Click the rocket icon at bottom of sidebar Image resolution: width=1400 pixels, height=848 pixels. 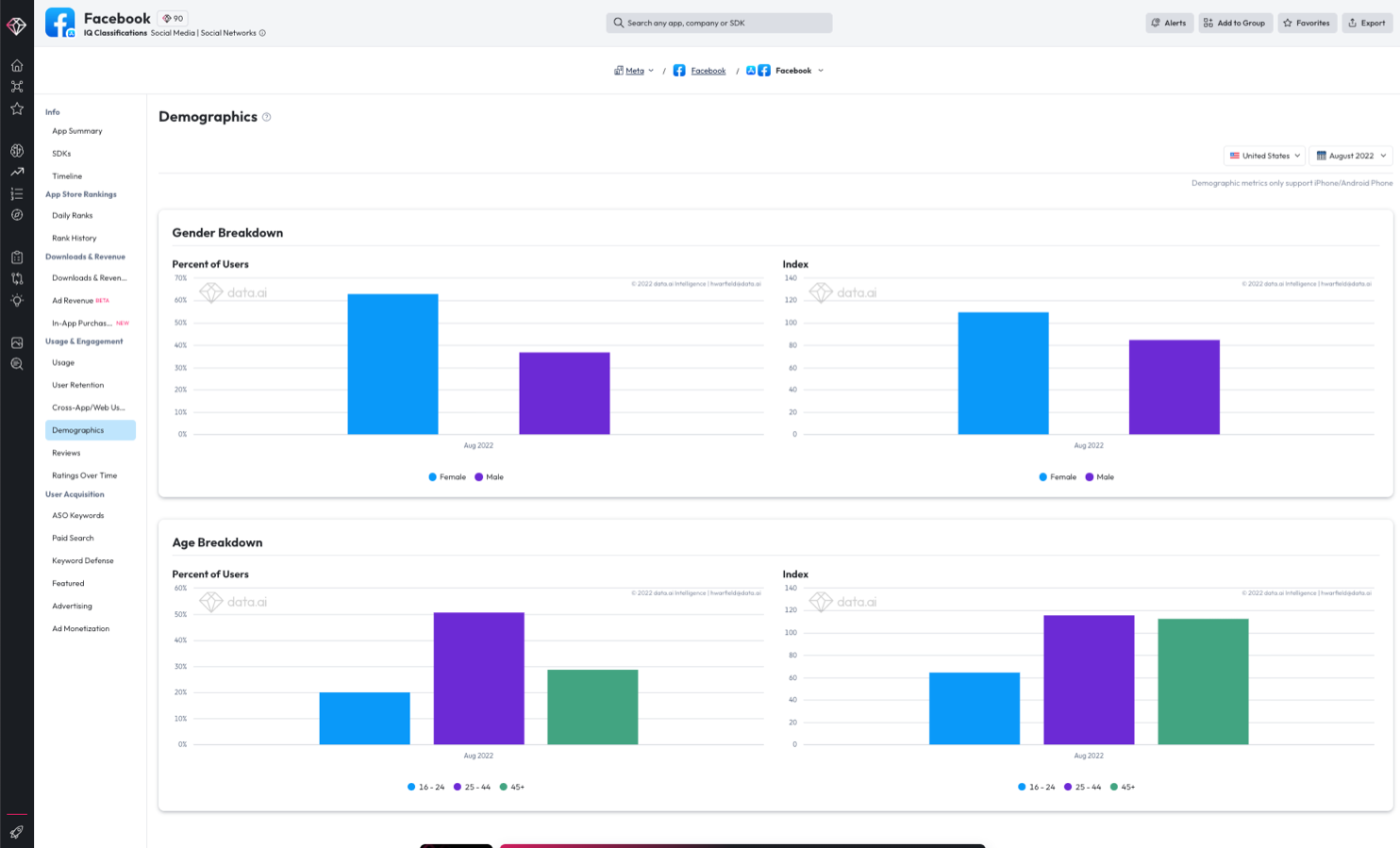[x=16, y=832]
